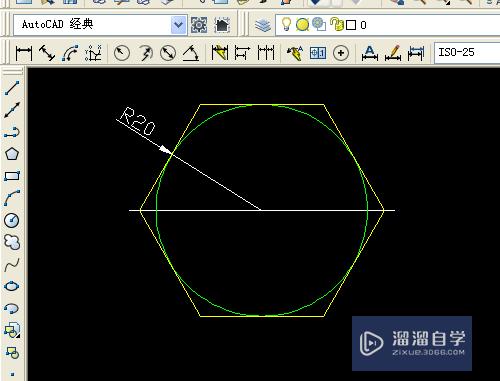Image resolution: width=500 pixels, height=381 pixels.
Task: Select the Arc Length dimension tool
Action: click(x=70, y=53)
